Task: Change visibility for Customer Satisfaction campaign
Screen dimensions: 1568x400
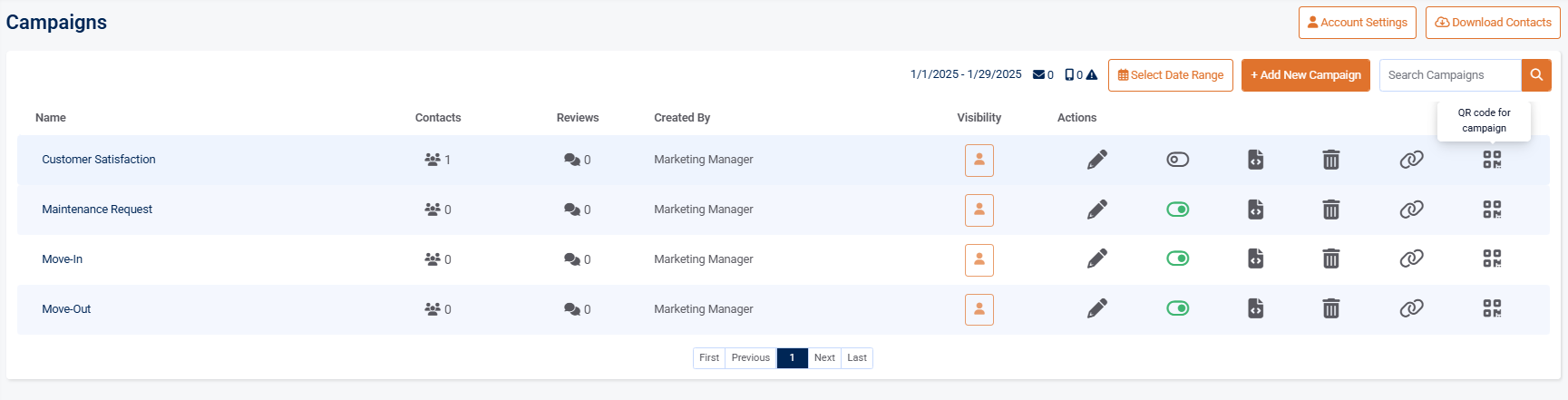Action: (x=979, y=161)
